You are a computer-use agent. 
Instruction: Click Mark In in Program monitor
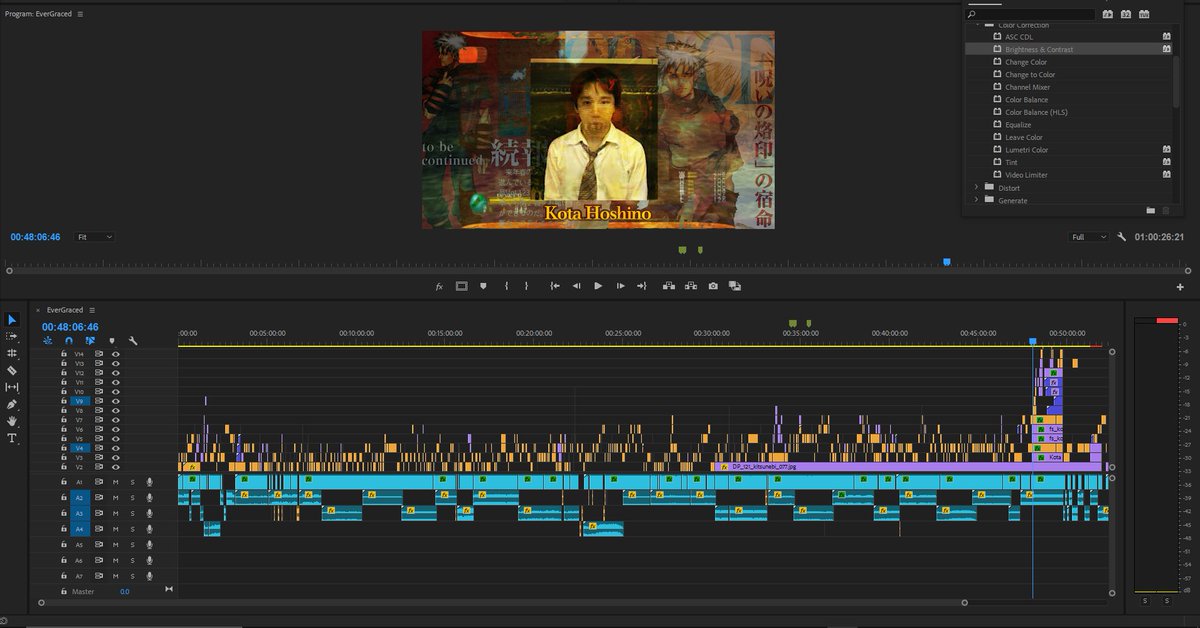(x=507, y=286)
